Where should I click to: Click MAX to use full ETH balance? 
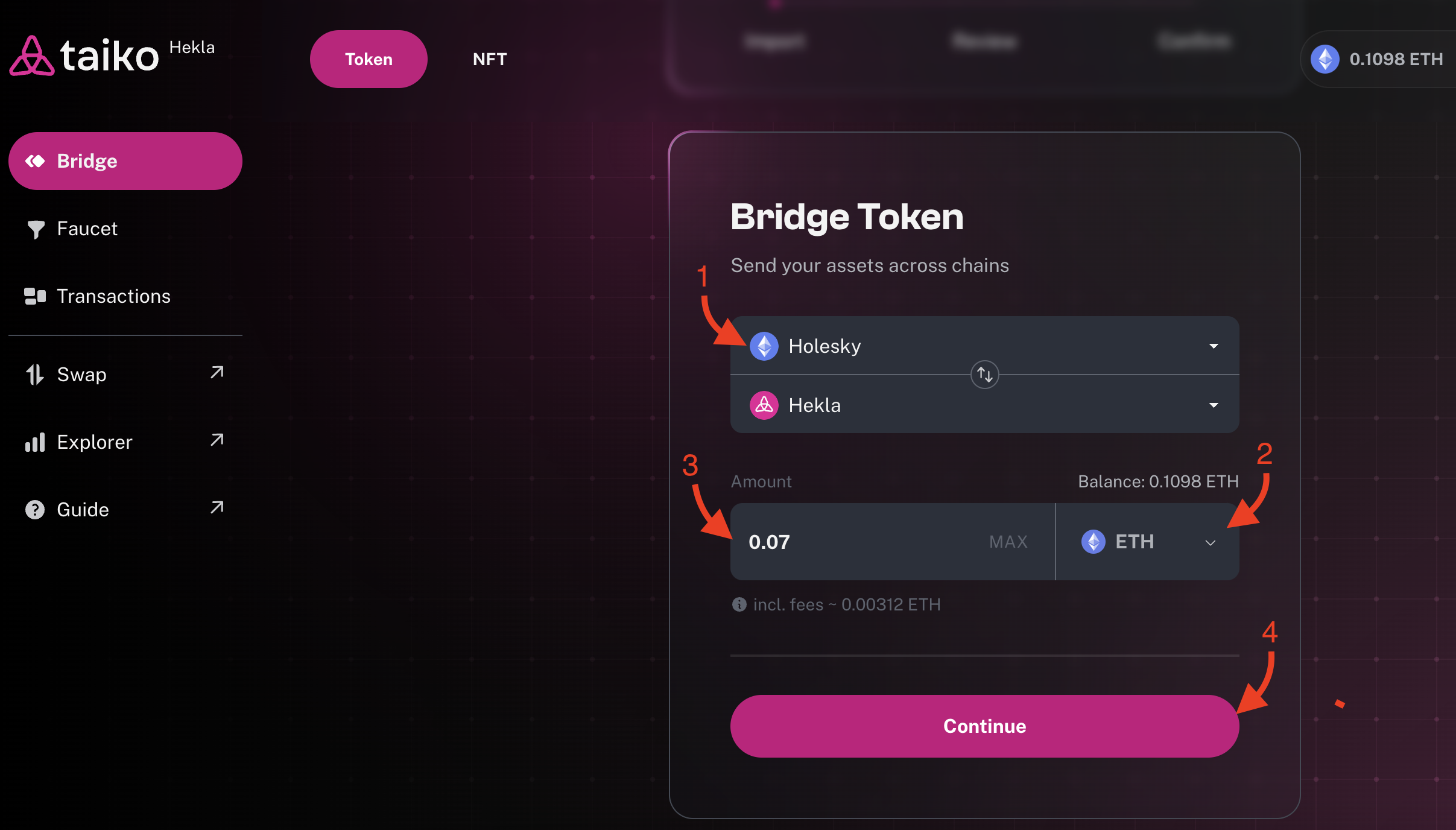tap(1007, 541)
